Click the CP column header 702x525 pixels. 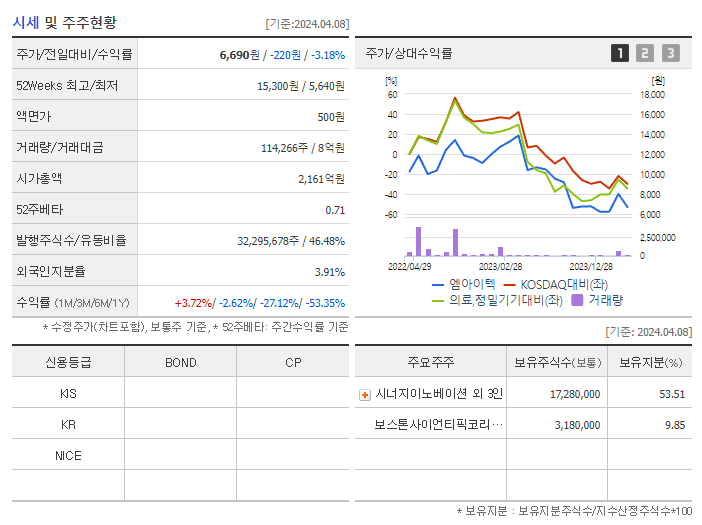point(293,362)
